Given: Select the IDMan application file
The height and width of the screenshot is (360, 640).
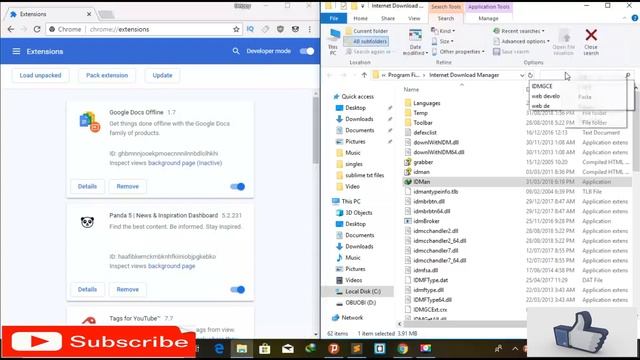Looking at the screenshot, I should (x=422, y=182).
